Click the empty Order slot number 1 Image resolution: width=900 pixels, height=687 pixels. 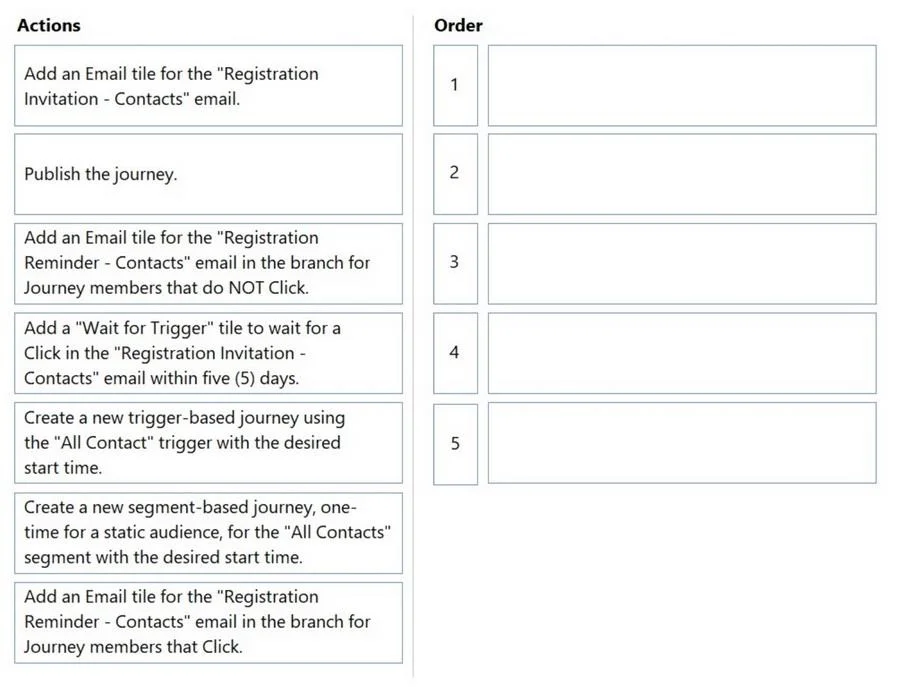[682, 86]
